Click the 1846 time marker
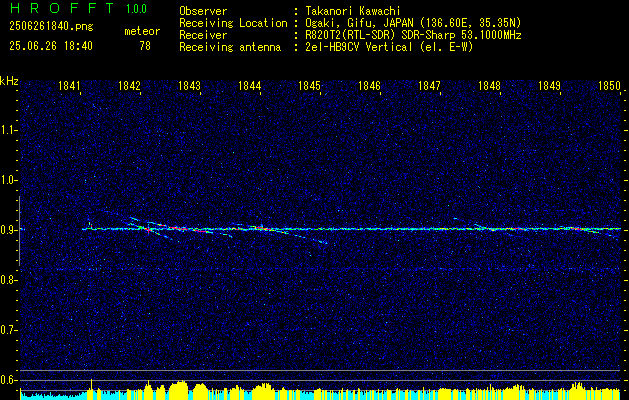 [x=369, y=86]
